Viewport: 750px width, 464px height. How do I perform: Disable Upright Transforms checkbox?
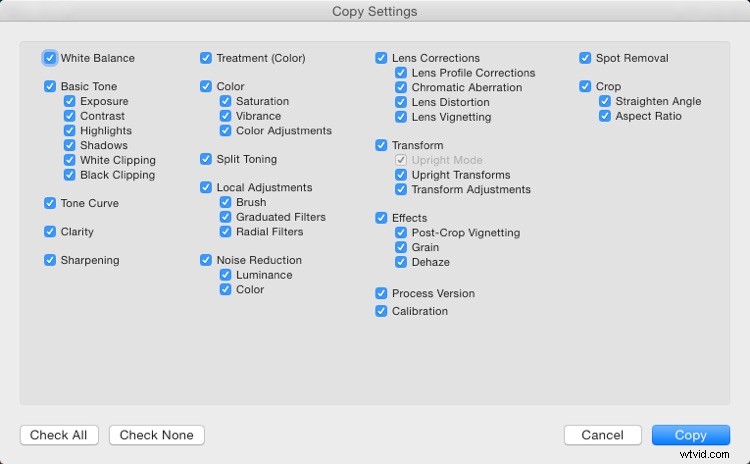point(401,175)
